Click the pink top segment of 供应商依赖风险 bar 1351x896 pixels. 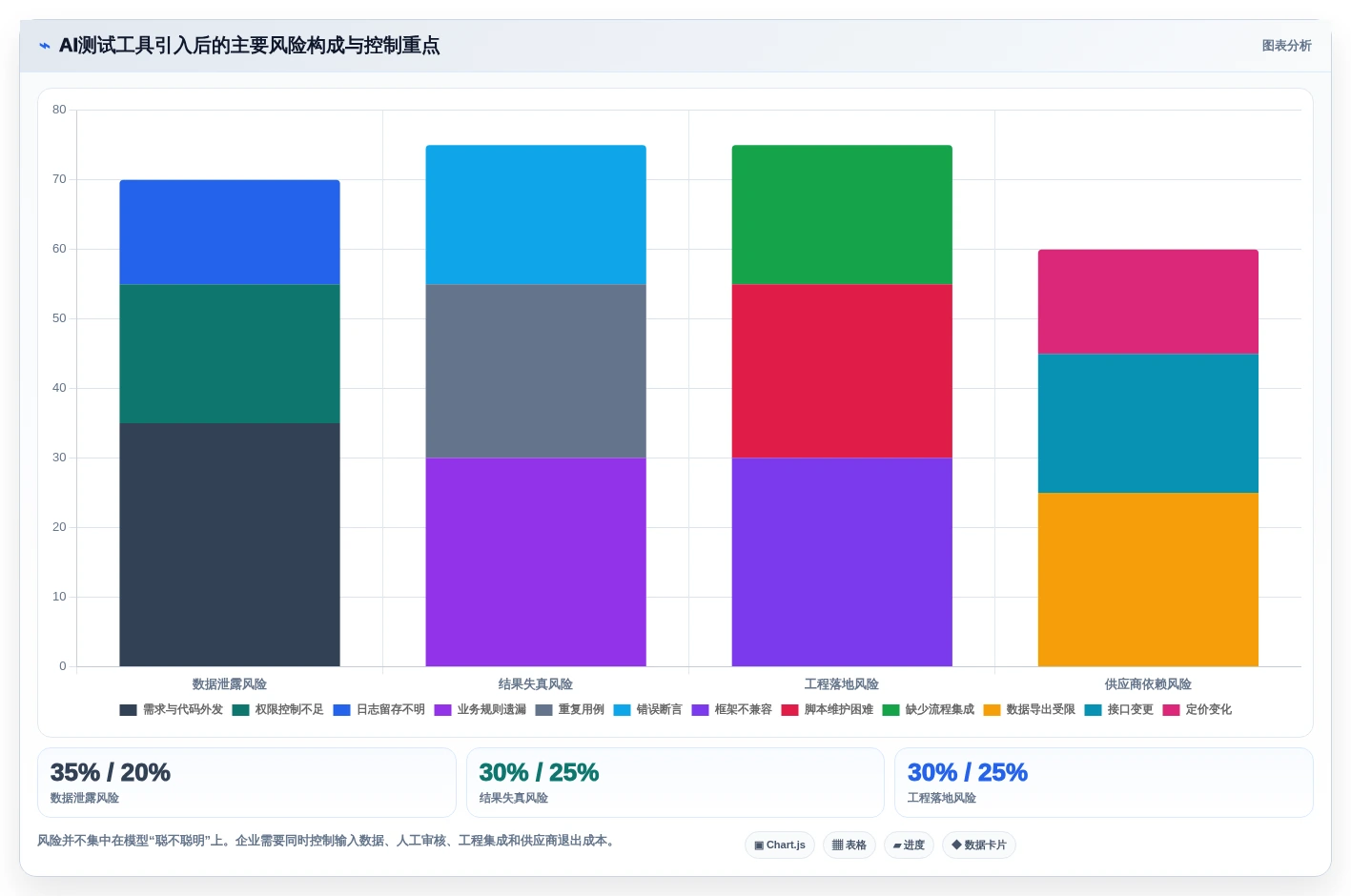pos(1148,301)
